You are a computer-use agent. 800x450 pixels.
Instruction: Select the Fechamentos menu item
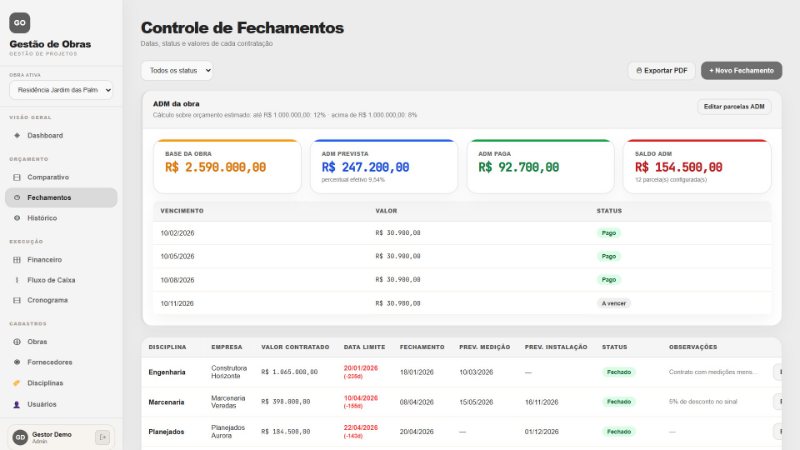click(61, 197)
